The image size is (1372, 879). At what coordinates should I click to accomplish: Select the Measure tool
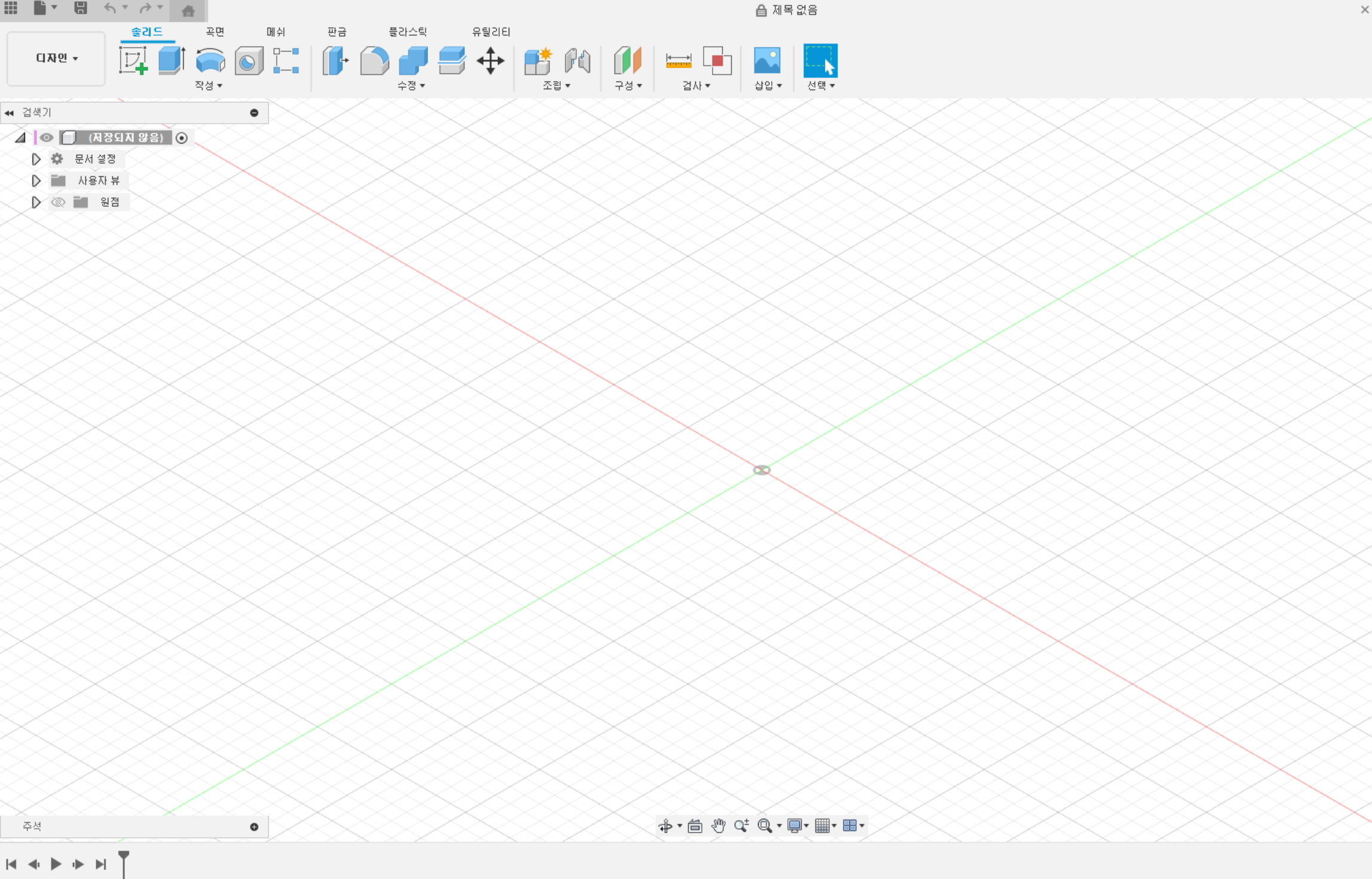click(x=679, y=60)
